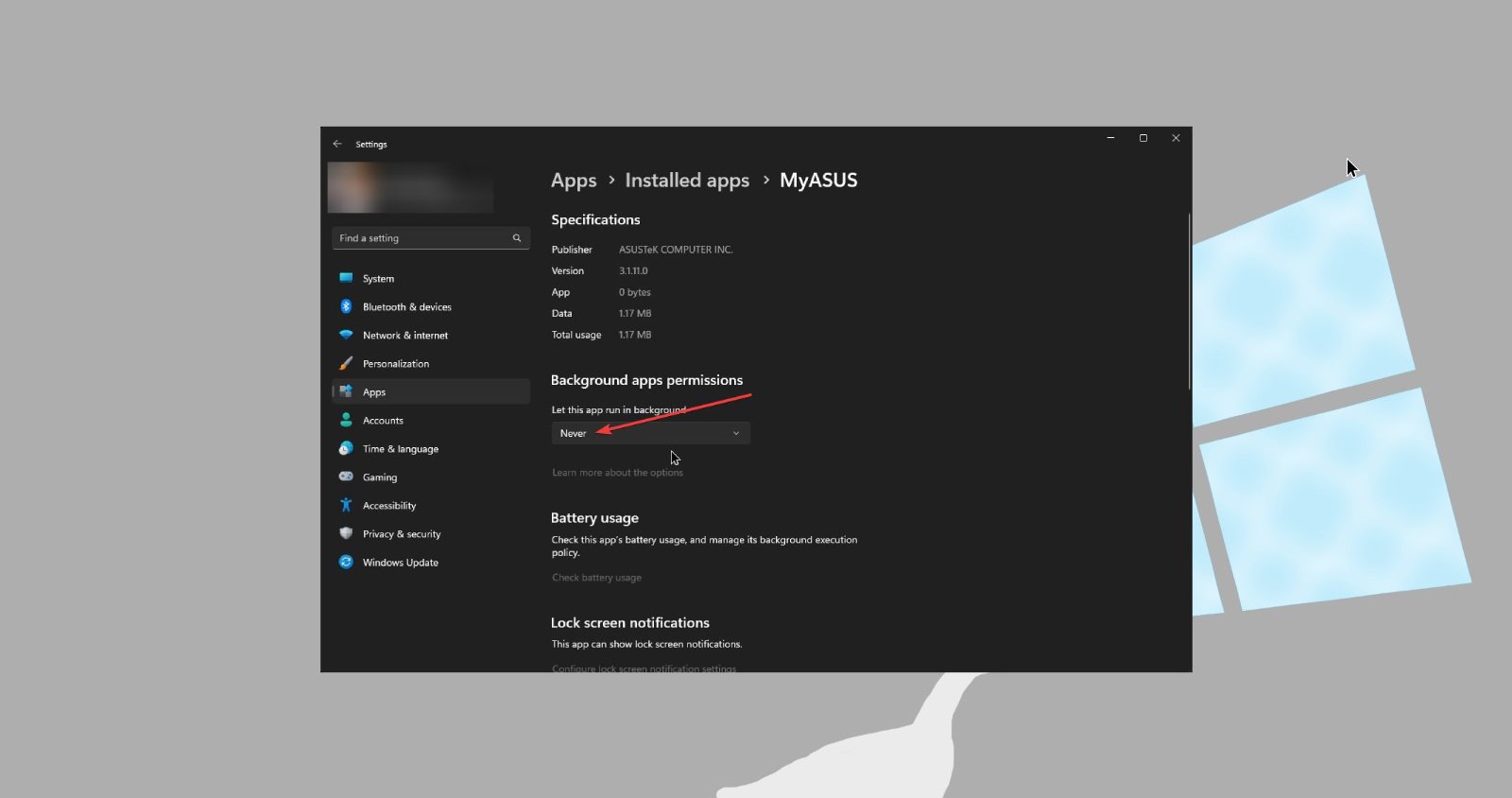Viewport: 1512px width, 798px height.
Task: Open Check battery usage link
Action: tap(596, 578)
